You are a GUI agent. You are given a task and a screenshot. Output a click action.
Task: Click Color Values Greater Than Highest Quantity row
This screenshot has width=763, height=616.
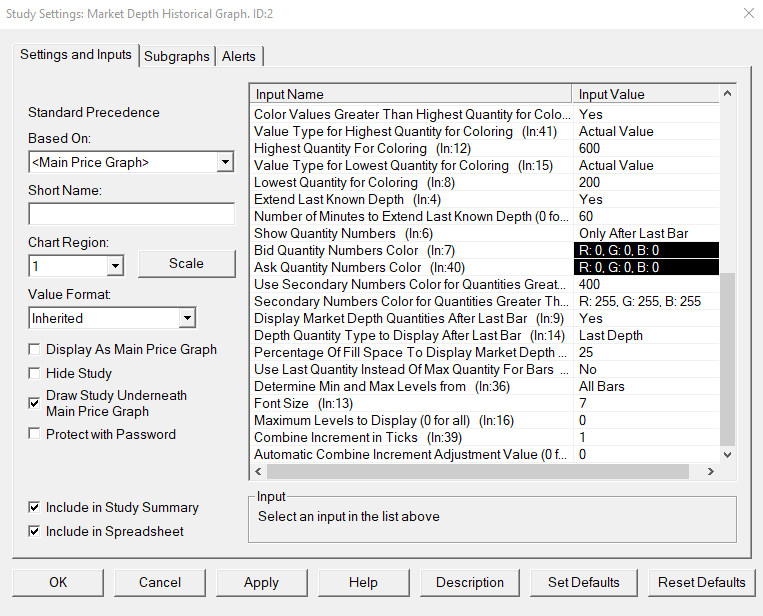485,114
